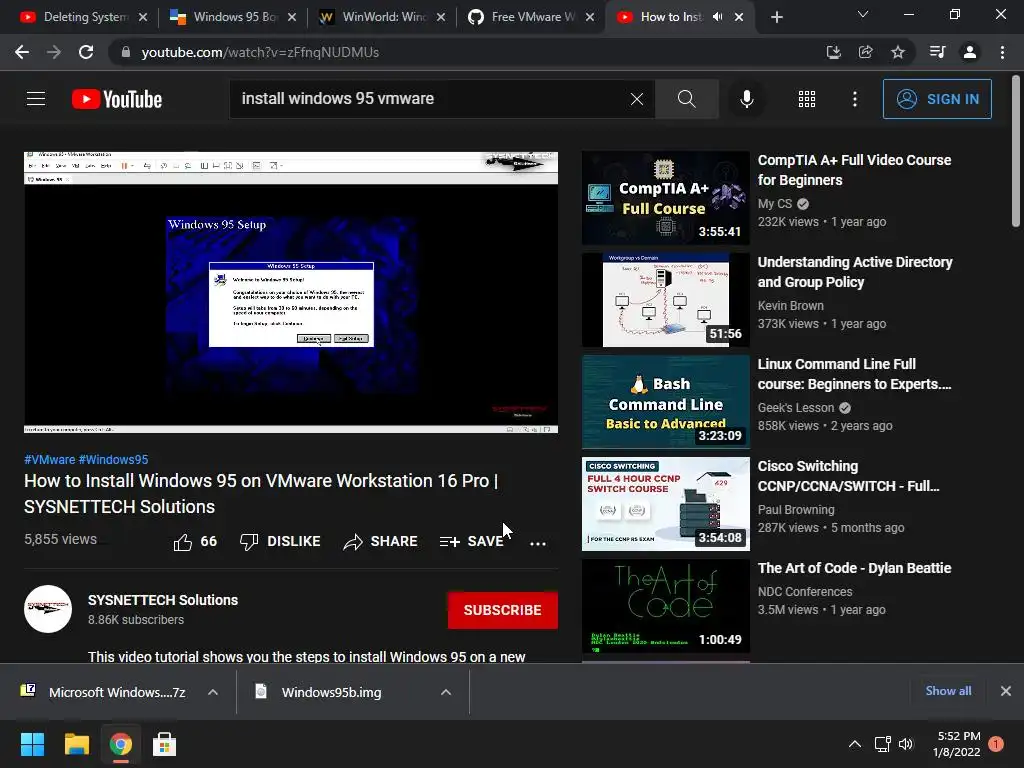The height and width of the screenshot is (768, 1024).
Task: Dislike the video
Action: click(x=280, y=541)
